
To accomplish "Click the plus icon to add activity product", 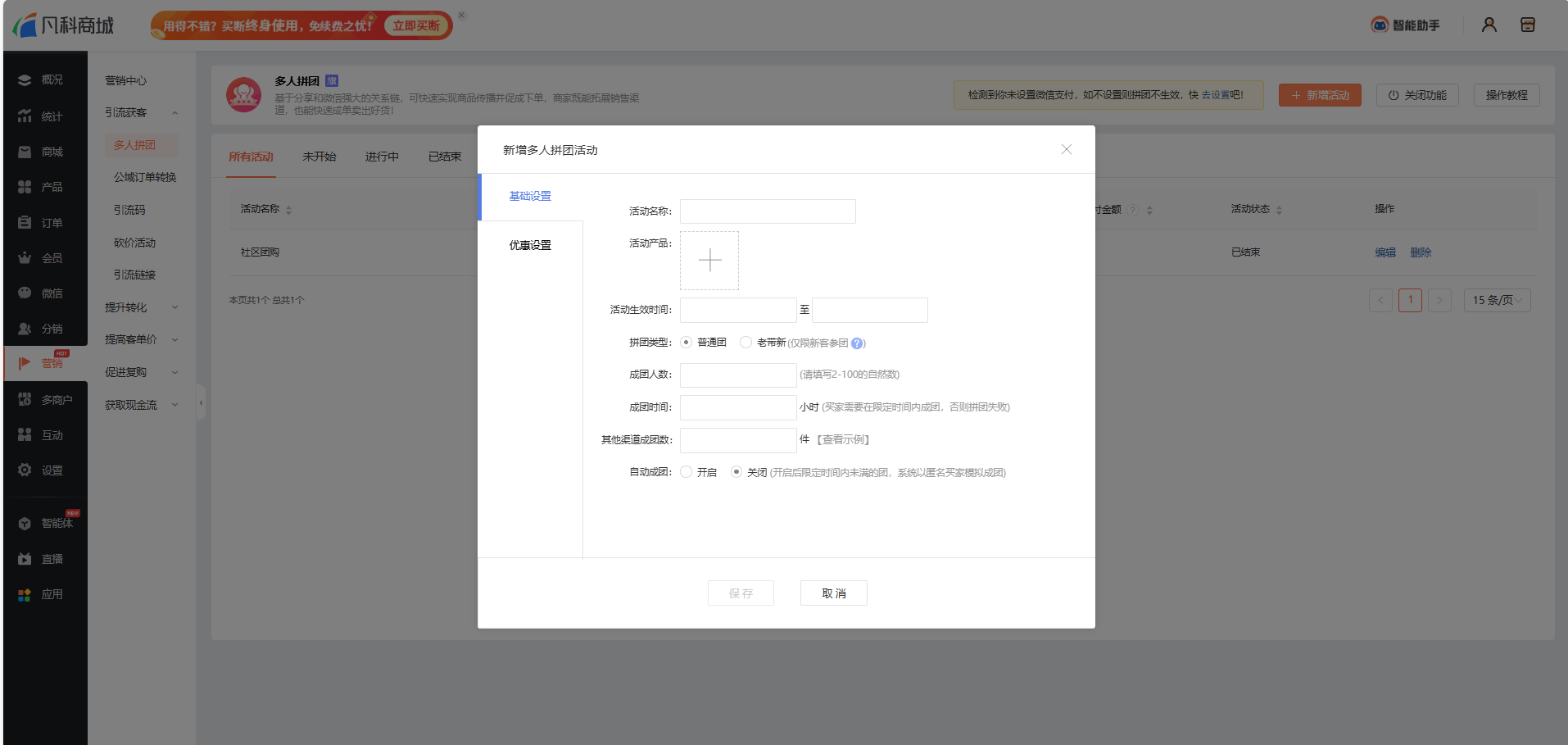I will point(709,261).
